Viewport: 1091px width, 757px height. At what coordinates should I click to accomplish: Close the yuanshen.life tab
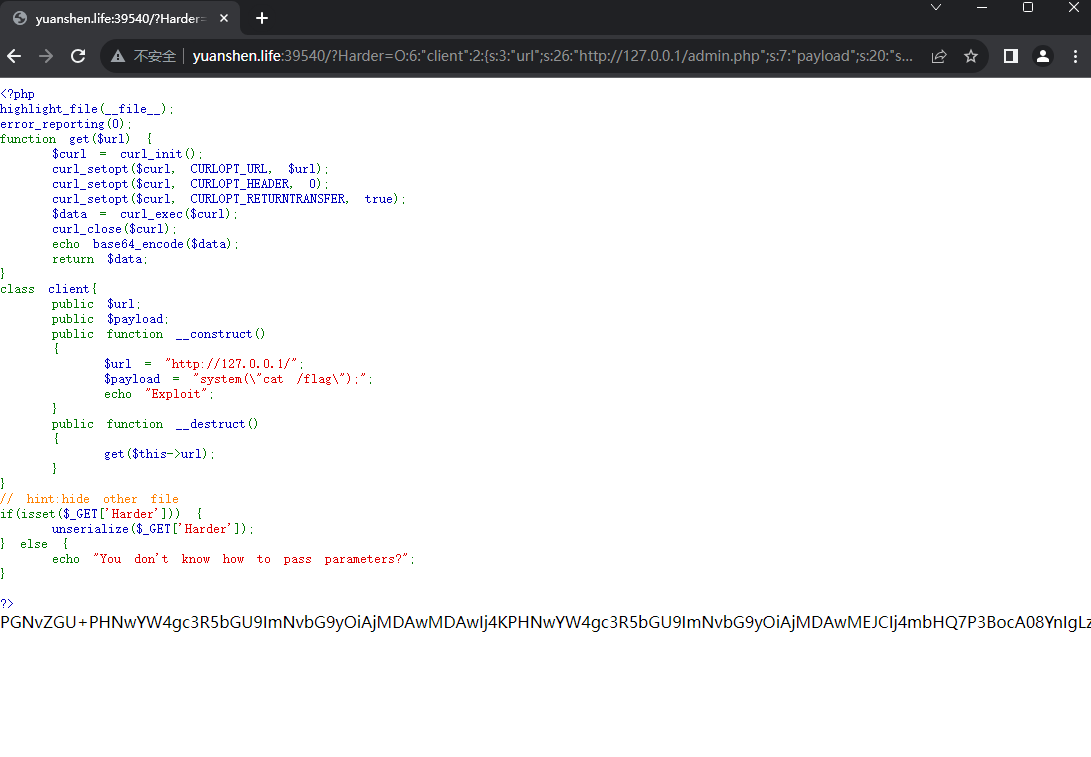224,19
